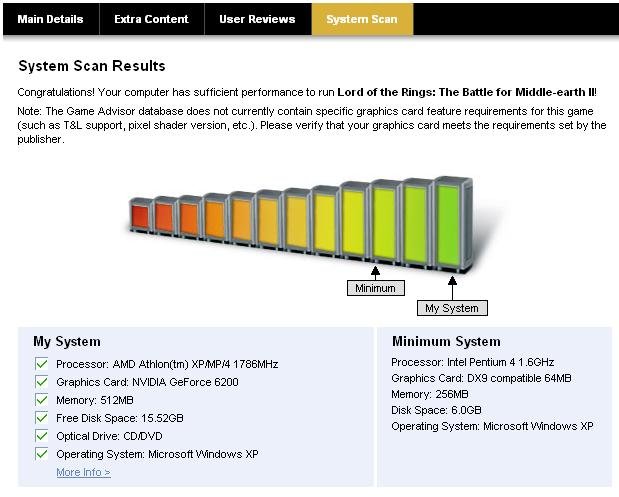Click the Optical Drive checkmark
619x497 pixels.
[x=41, y=435]
